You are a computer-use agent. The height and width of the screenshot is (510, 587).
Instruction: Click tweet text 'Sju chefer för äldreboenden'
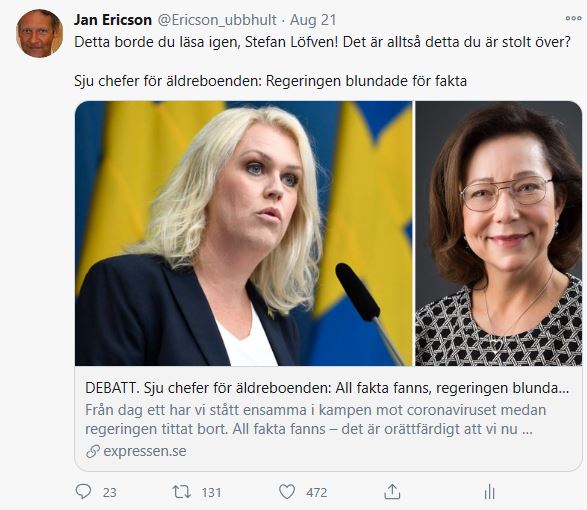(167, 81)
